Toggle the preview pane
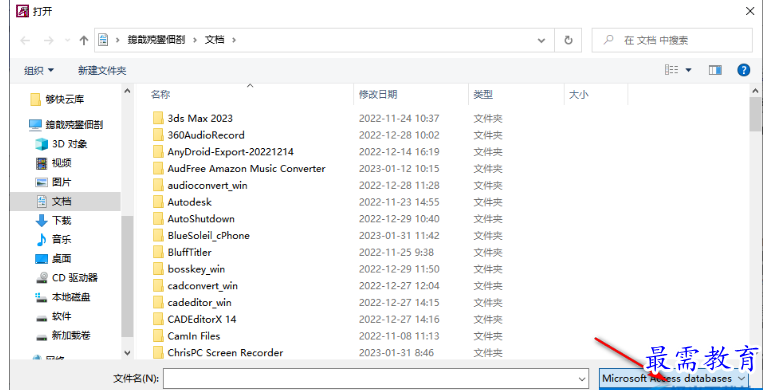The image size is (767, 390). click(x=715, y=70)
